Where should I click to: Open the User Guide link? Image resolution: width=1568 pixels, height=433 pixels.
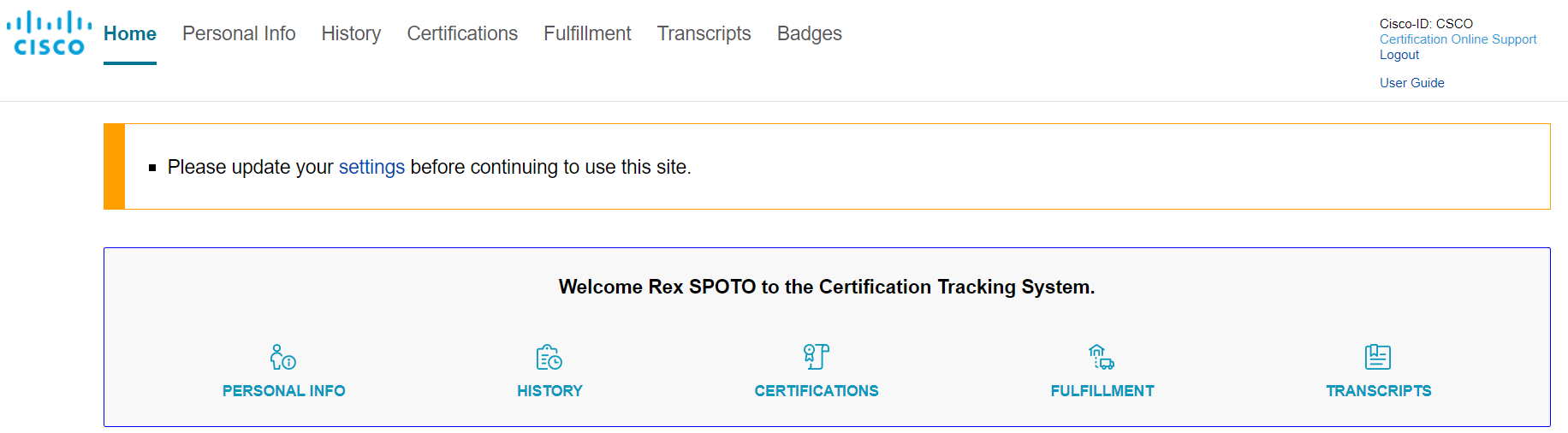(x=1412, y=83)
